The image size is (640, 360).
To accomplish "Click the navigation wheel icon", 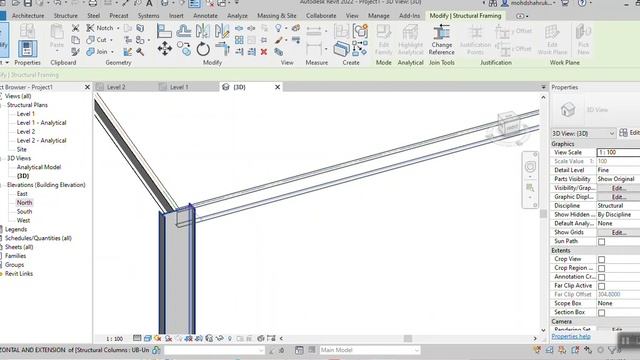I will click(x=530, y=167).
